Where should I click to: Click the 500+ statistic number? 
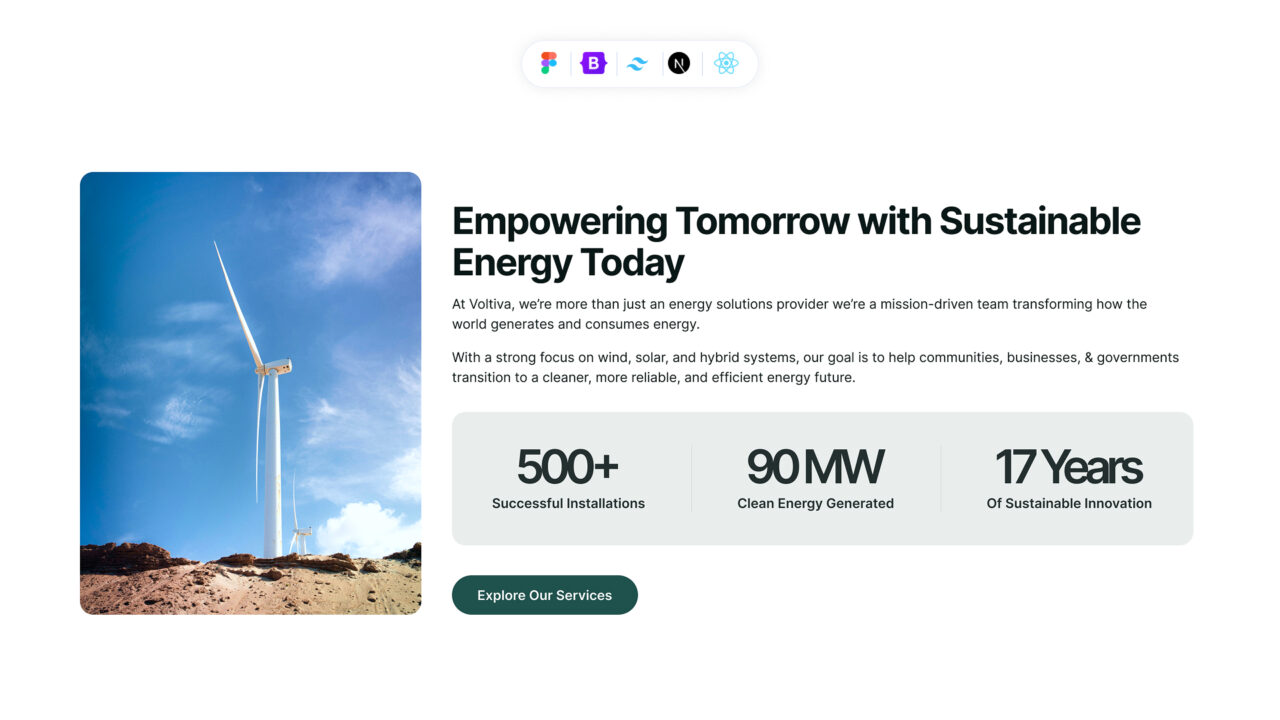(567, 466)
